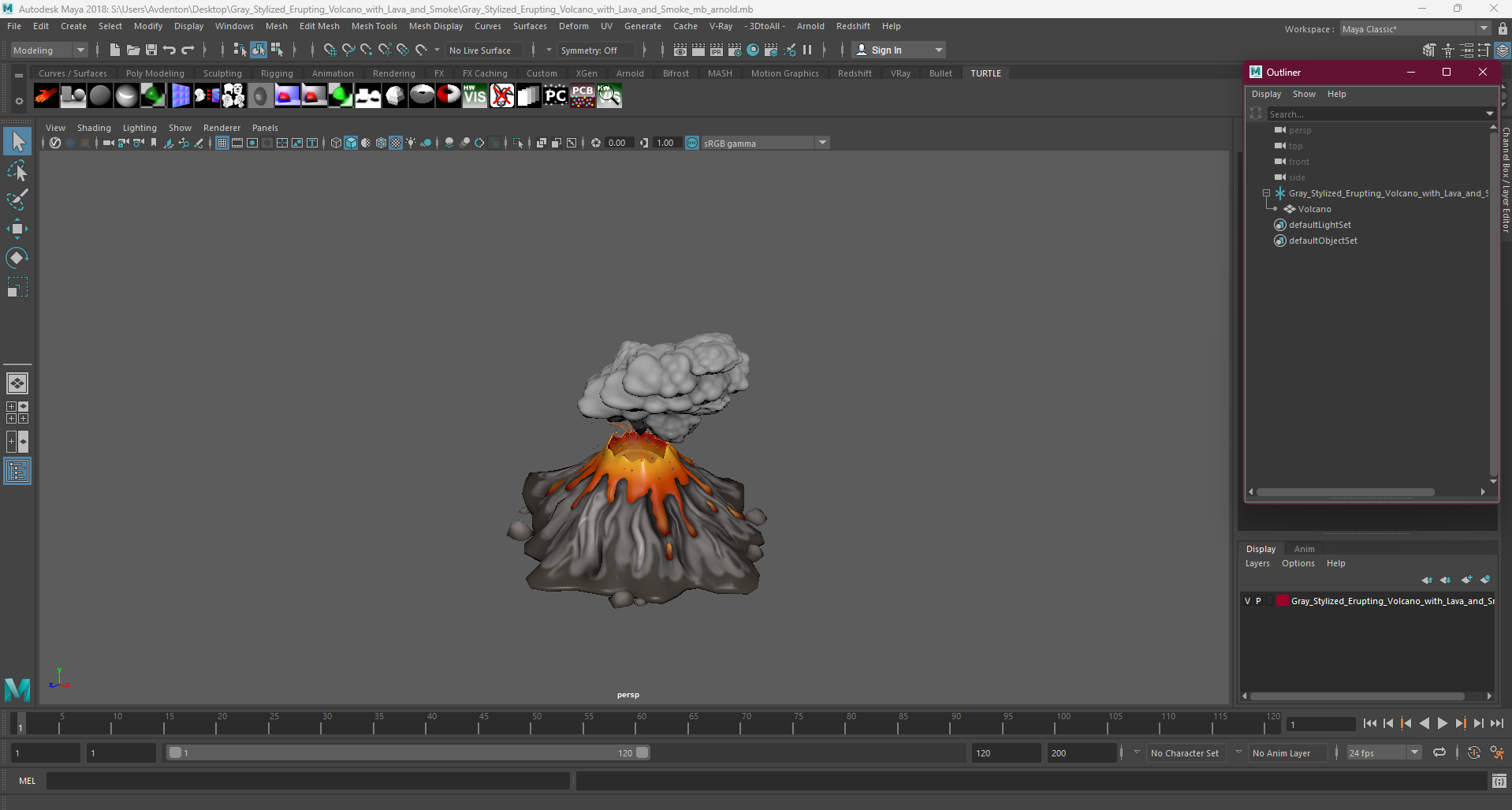This screenshot has width=1512, height=810.
Task: Open the sRGB gamma view transform dropdown
Action: 765,143
